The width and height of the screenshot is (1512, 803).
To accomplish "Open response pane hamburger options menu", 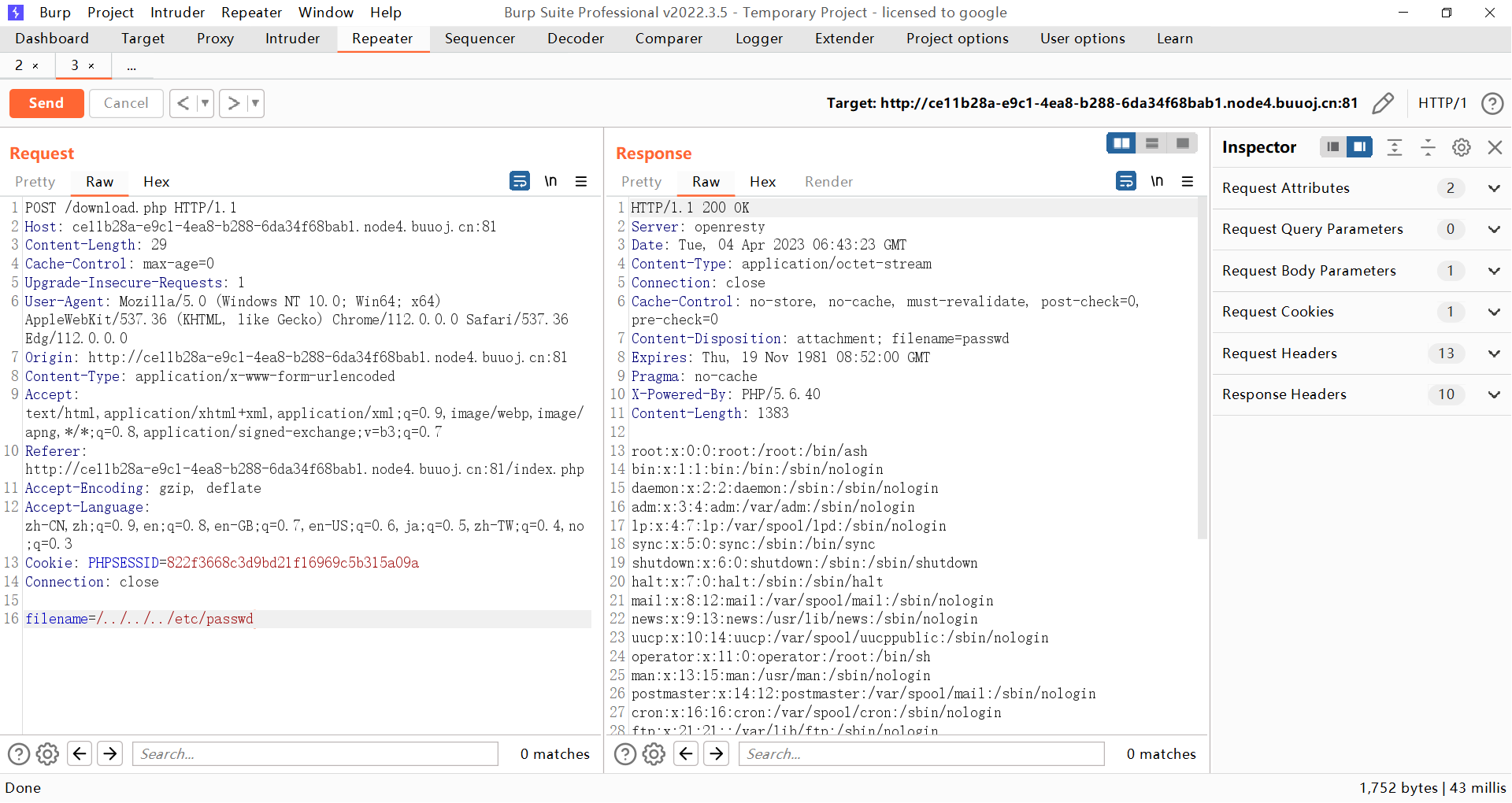I will [1188, 181].
